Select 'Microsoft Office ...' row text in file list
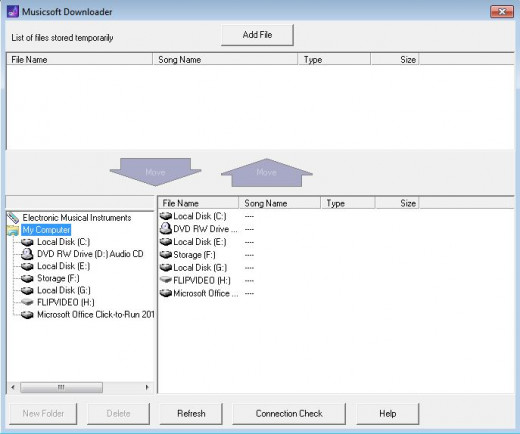 click(206, 293)
